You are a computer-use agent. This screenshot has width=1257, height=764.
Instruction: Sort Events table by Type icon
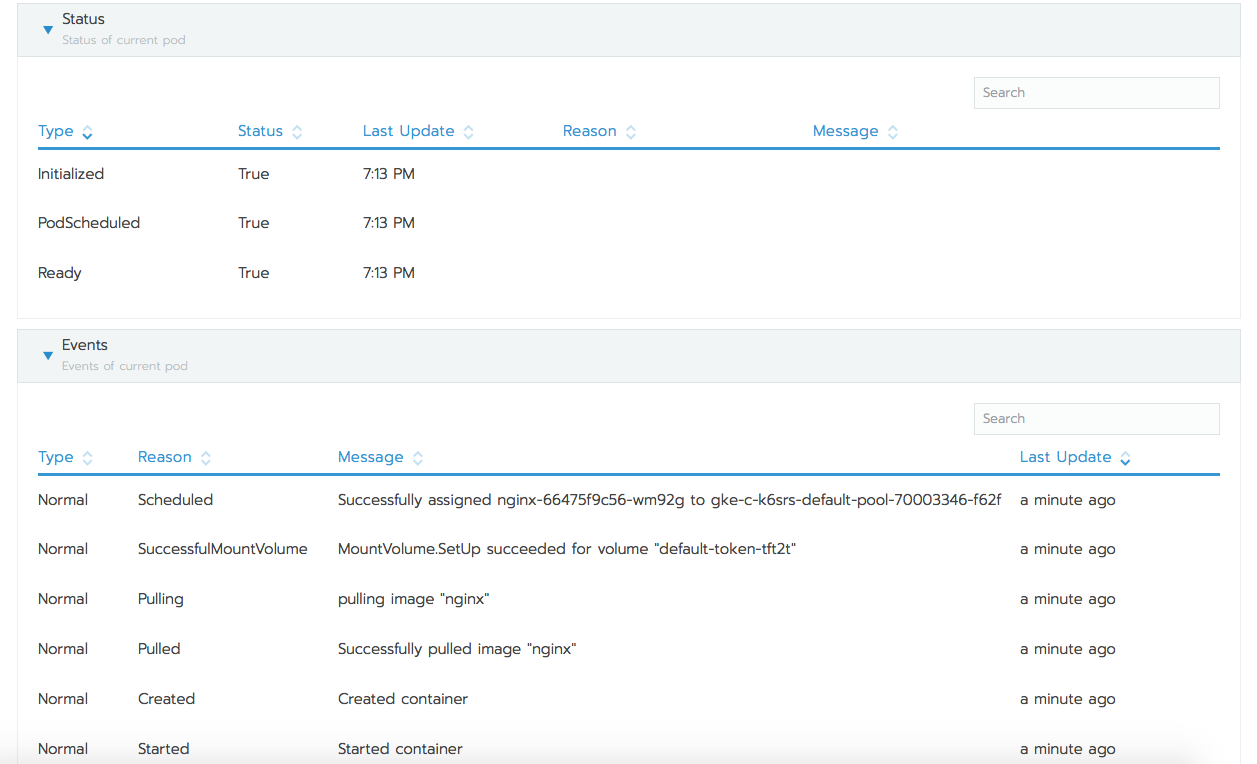(87, 458)
